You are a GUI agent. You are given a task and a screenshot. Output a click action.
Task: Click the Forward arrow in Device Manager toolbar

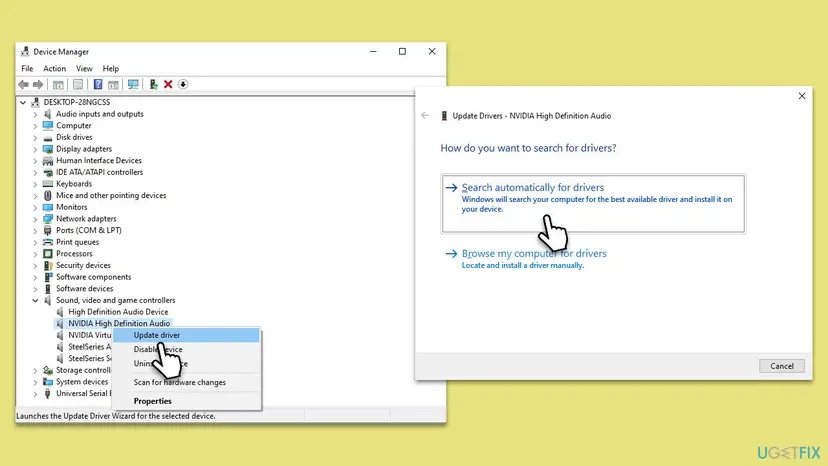(38, 85)
